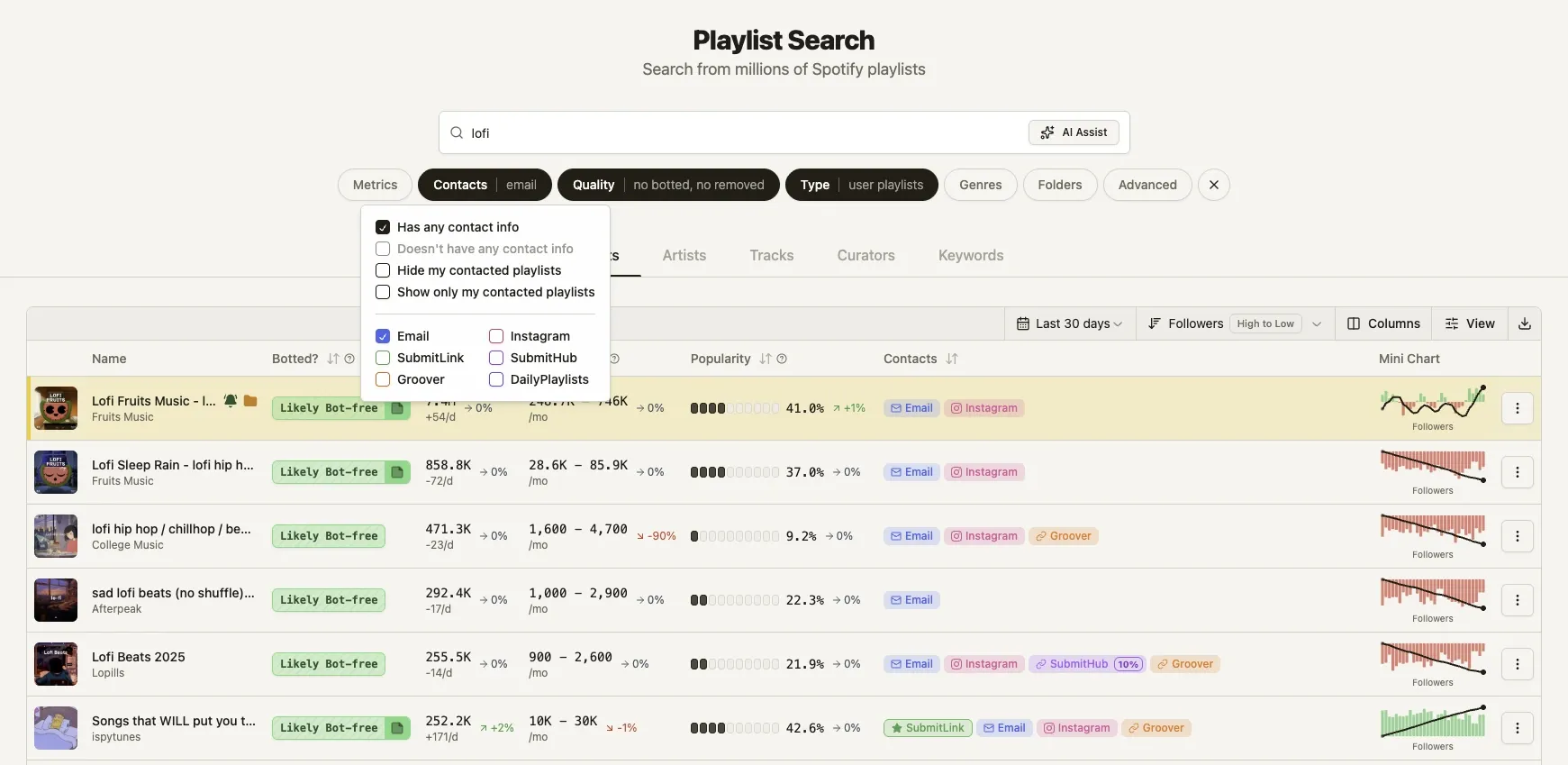Clear all filters with the X button
This screenshot has width=1568, height=765.
tap(1214, 185)
